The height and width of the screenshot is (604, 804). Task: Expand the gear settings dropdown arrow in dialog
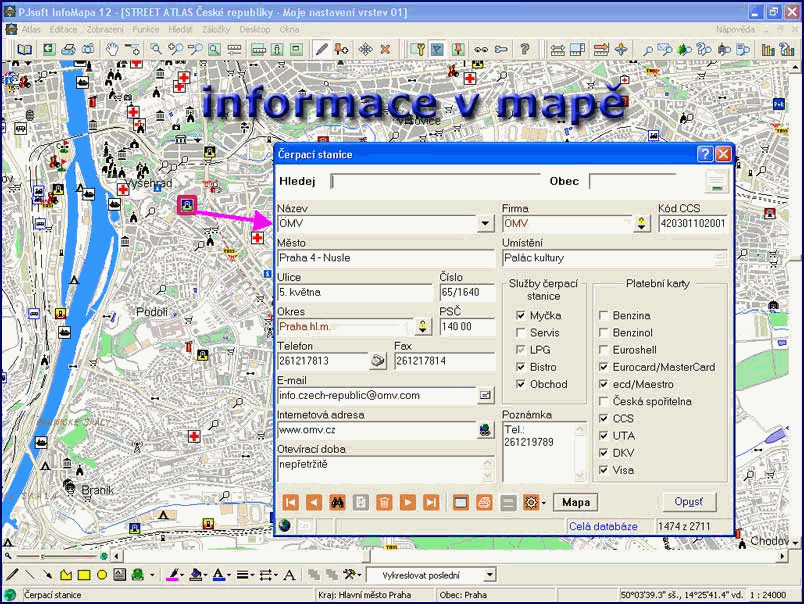[x=544, y=502]
